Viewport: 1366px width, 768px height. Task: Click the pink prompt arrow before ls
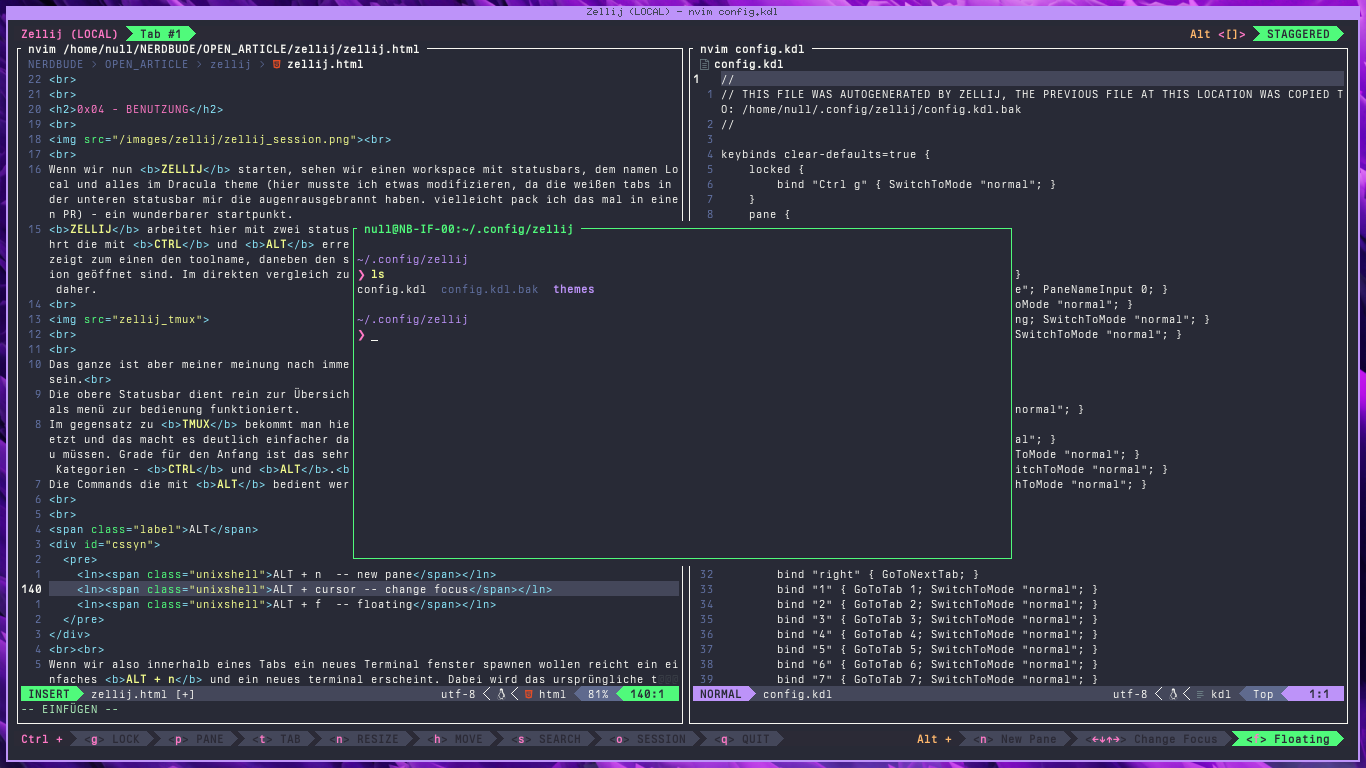pos(361,274)
